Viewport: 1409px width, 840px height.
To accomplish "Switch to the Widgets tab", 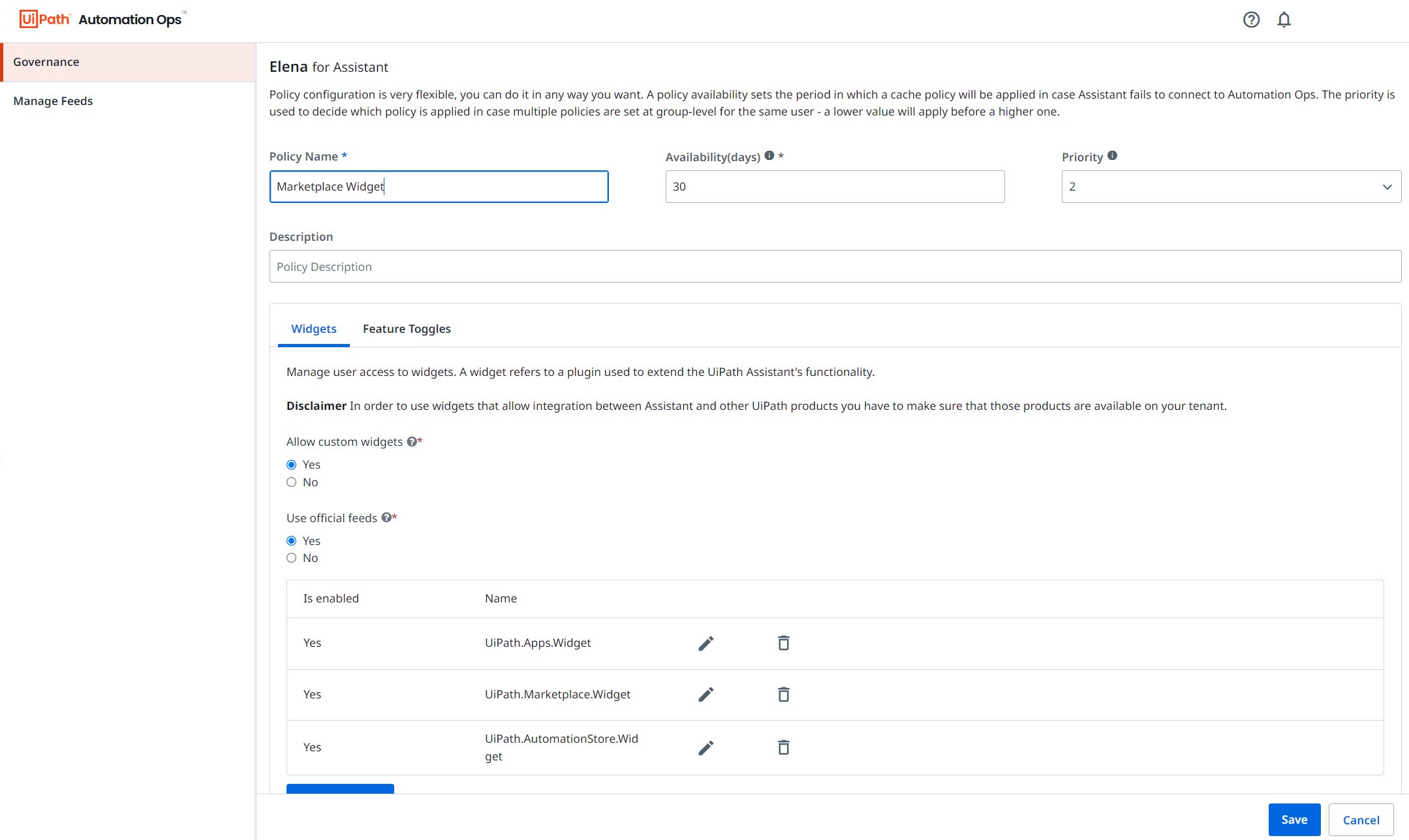I will point(314,328).
